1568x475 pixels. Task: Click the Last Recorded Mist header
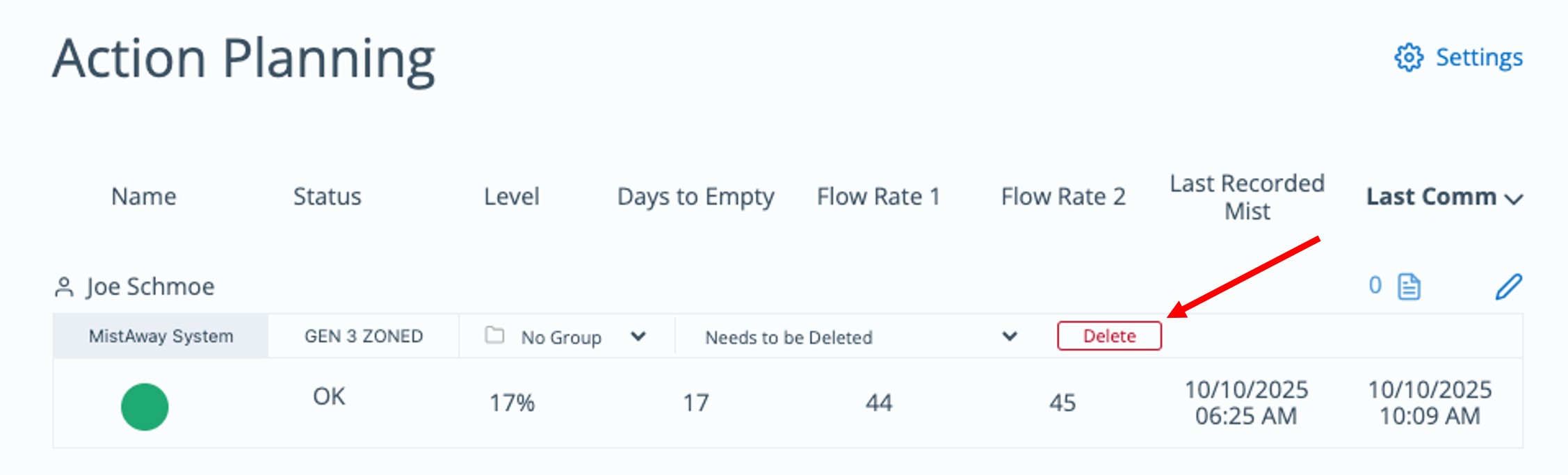click(1247, 197)
